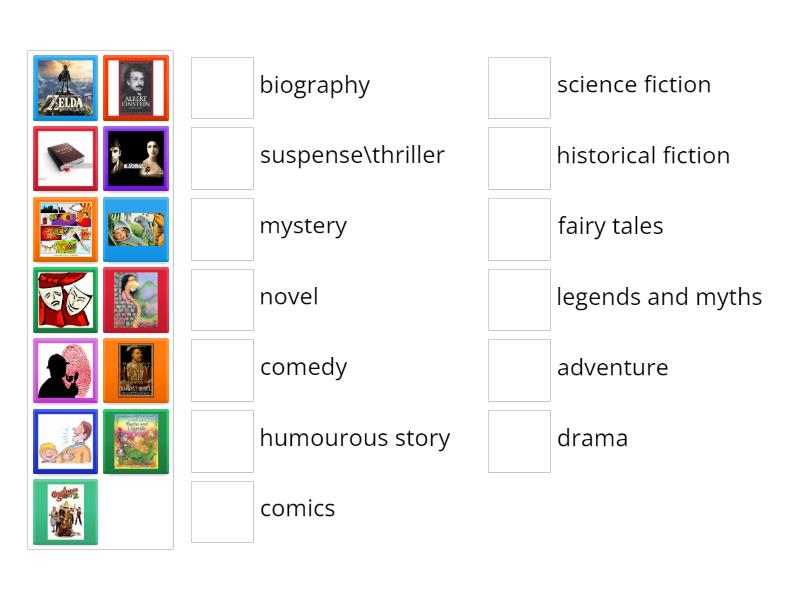800x600 pixels.
Task: Click the answer box beside science fiction
Action: pyautogui.click(x=519, y=87)
